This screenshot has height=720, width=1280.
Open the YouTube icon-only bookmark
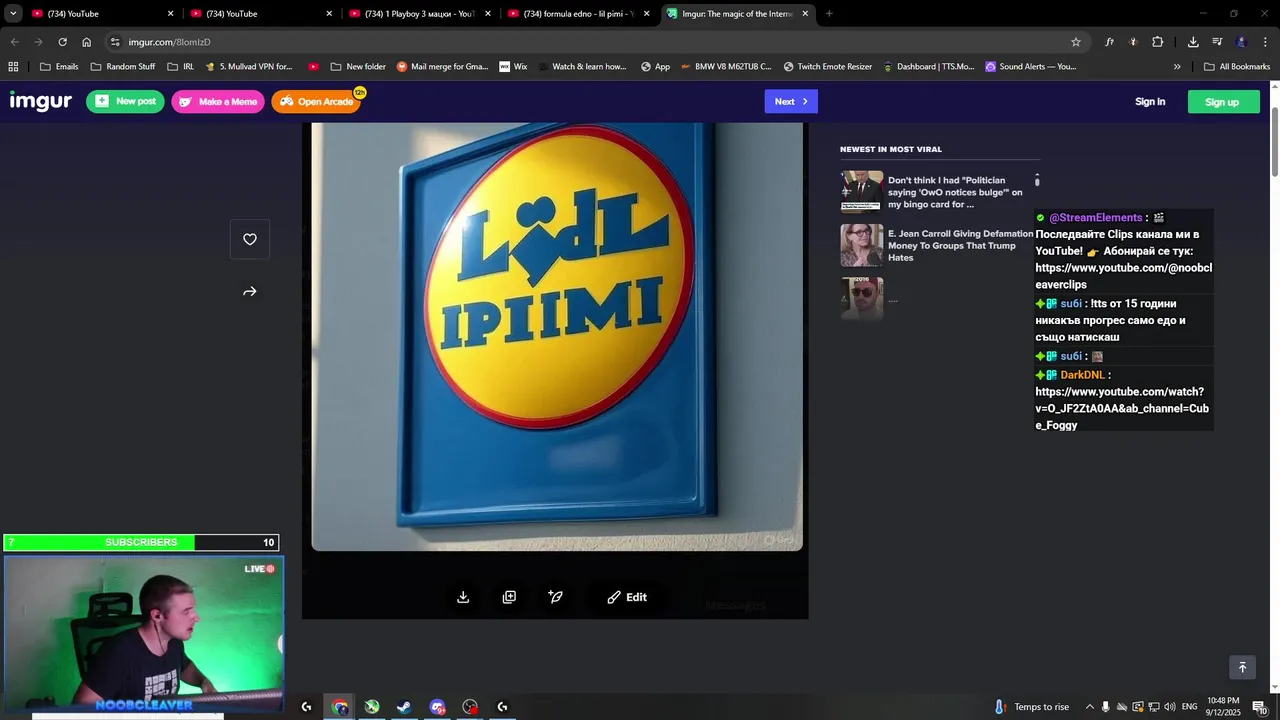[x=314, y=67]
